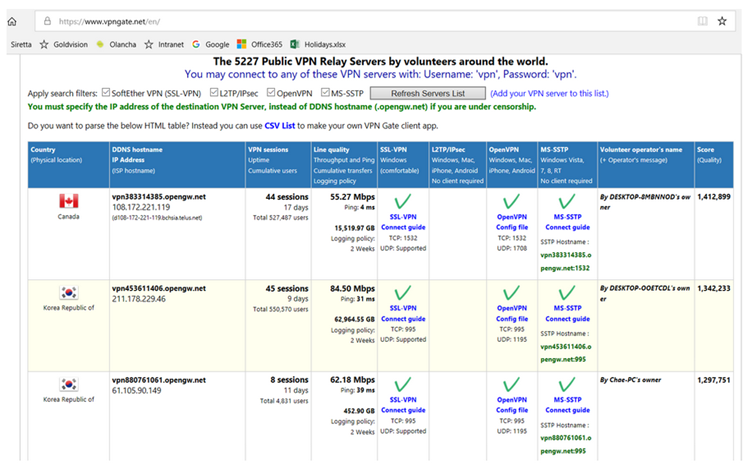The image size is (752, 465).
Task: Click the Score column header
Action: tap(714, 164)
